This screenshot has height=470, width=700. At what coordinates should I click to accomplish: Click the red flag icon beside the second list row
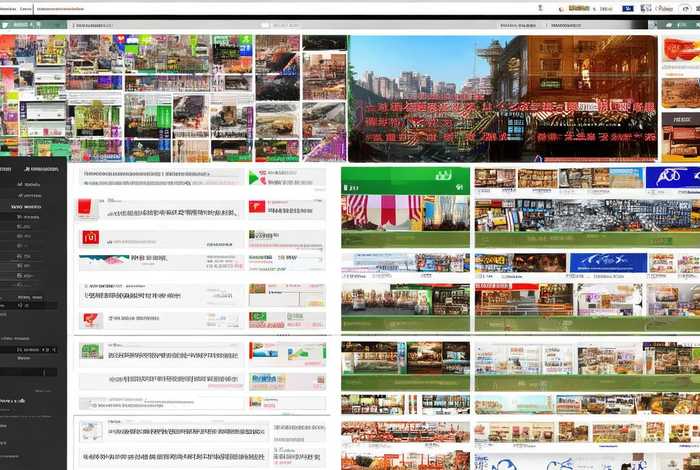pos(257,207)
